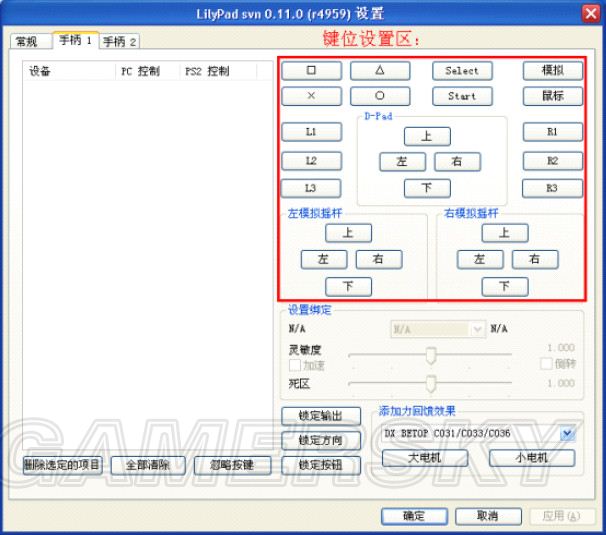Set the L3 binding
606x535 pixels.
311,188
